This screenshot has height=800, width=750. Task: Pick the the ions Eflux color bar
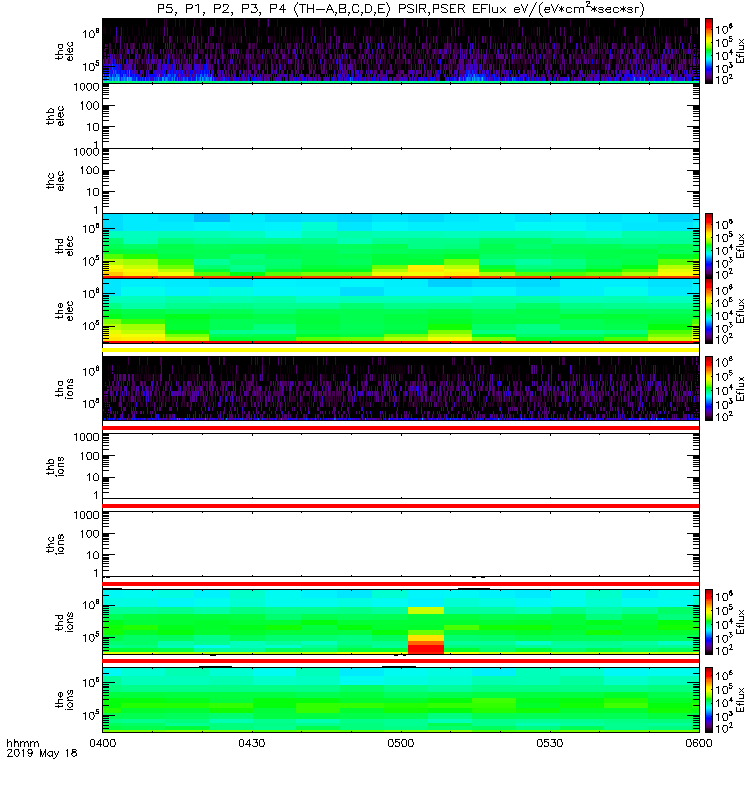tap(709, 699)
